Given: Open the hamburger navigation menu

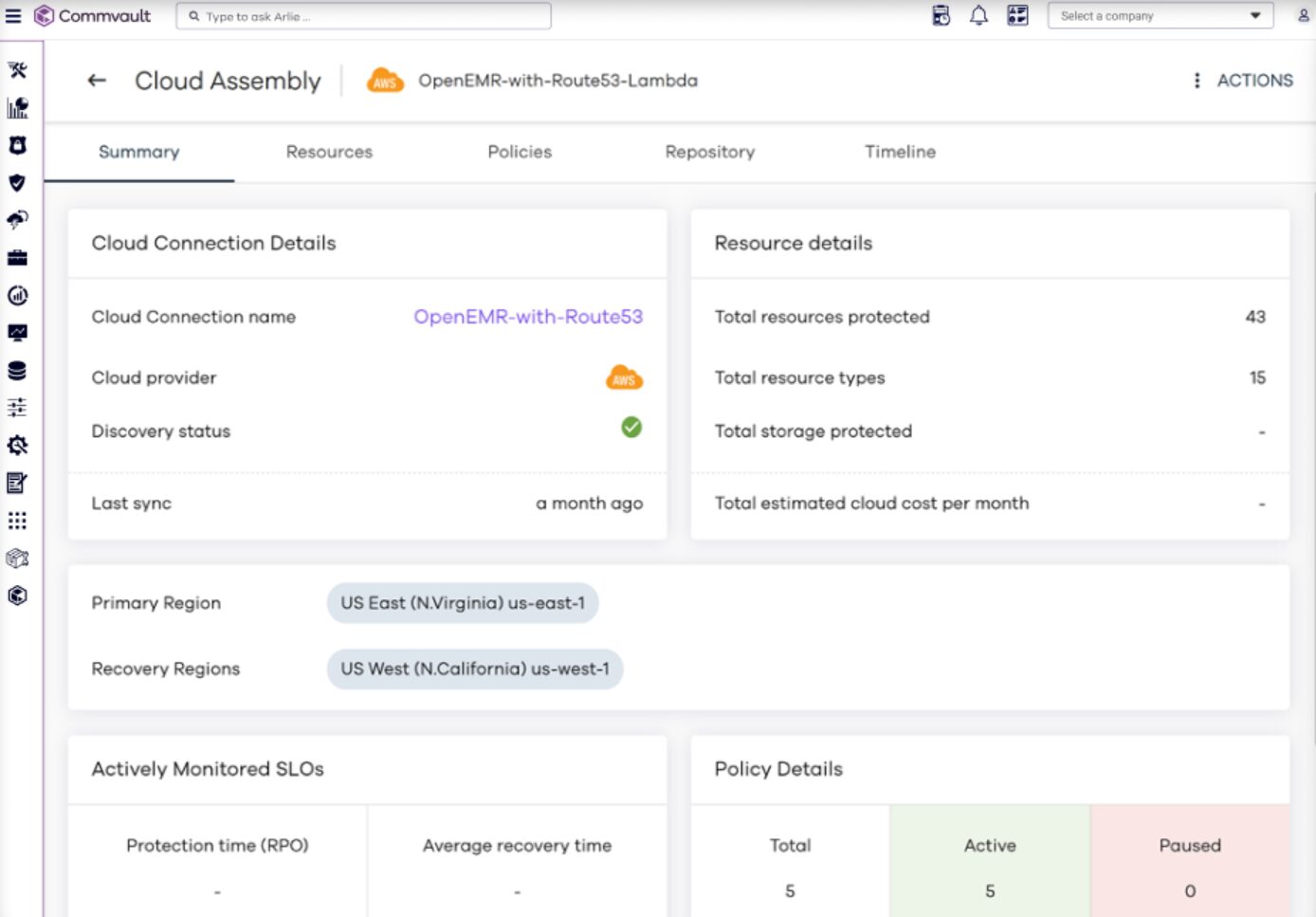Looking at the screenshot, I should point(13,16).
